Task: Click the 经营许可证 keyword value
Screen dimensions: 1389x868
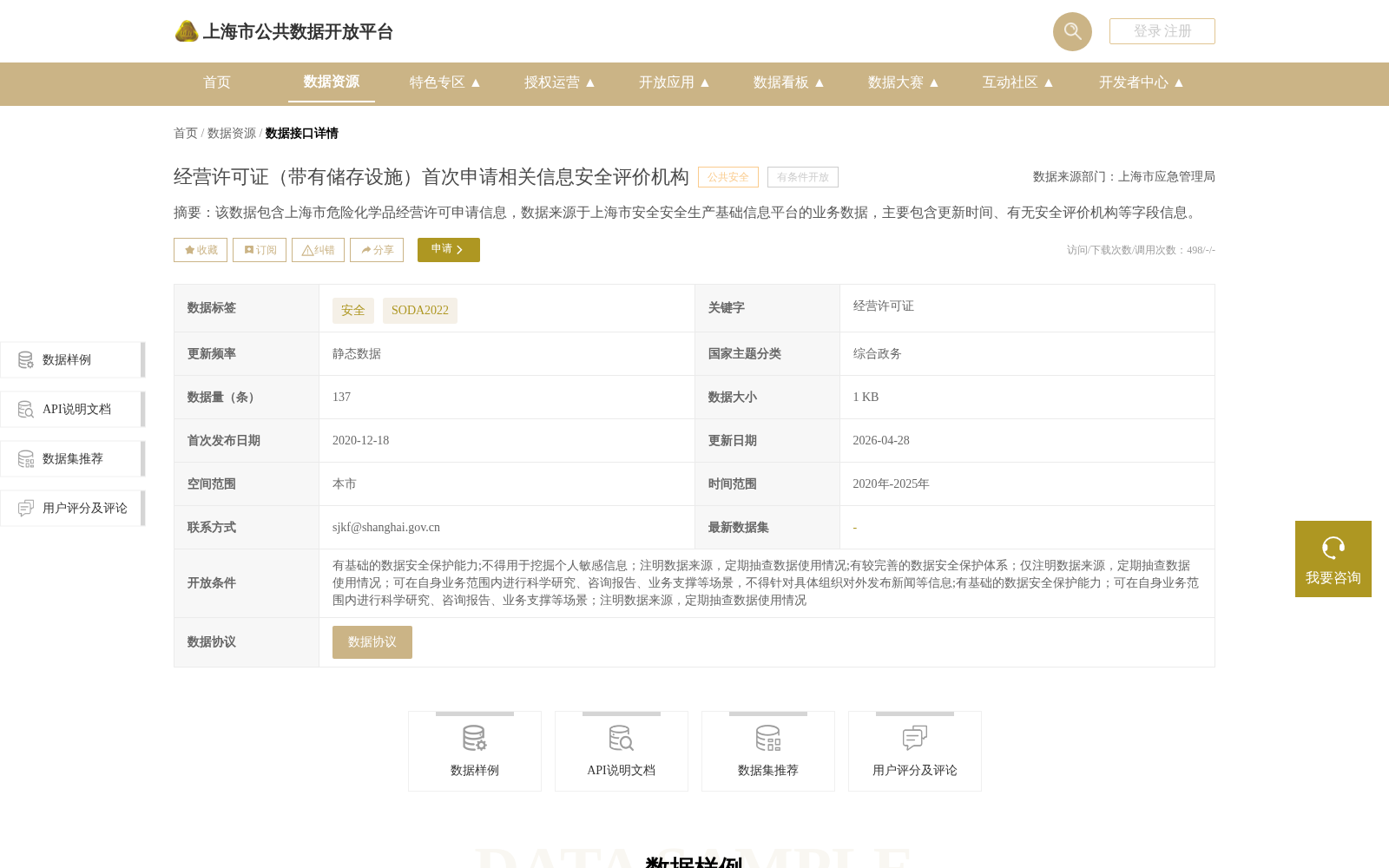Action: pos(883,306)
